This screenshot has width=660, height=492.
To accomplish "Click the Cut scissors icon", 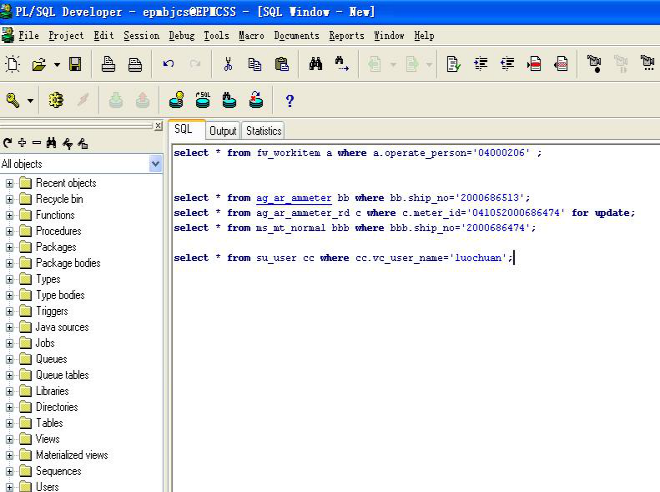I will click(x=228, y=64).
